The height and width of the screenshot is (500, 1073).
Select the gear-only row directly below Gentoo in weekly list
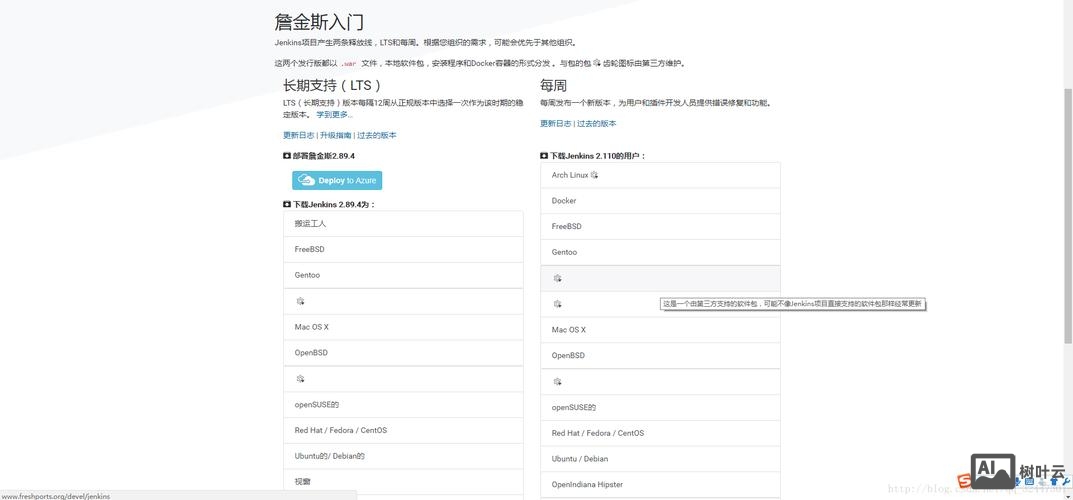pyautogui.click(x=660, y=278)
